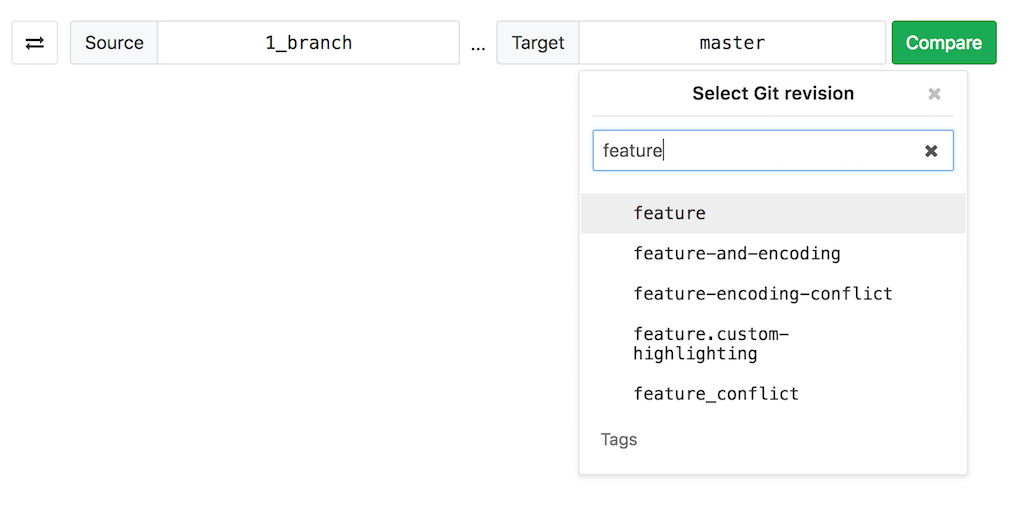Image resolution: width=1035 pixels, height=522 pixels.
Task: Click the Tags section header
Action: [619, 440]
